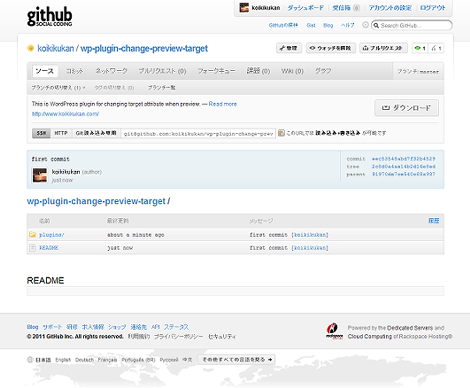Expand the ブランチの切り替え (1) dropdown
Image resolution: width=470 pixels, height=388 pixels.
coord(58,88)
